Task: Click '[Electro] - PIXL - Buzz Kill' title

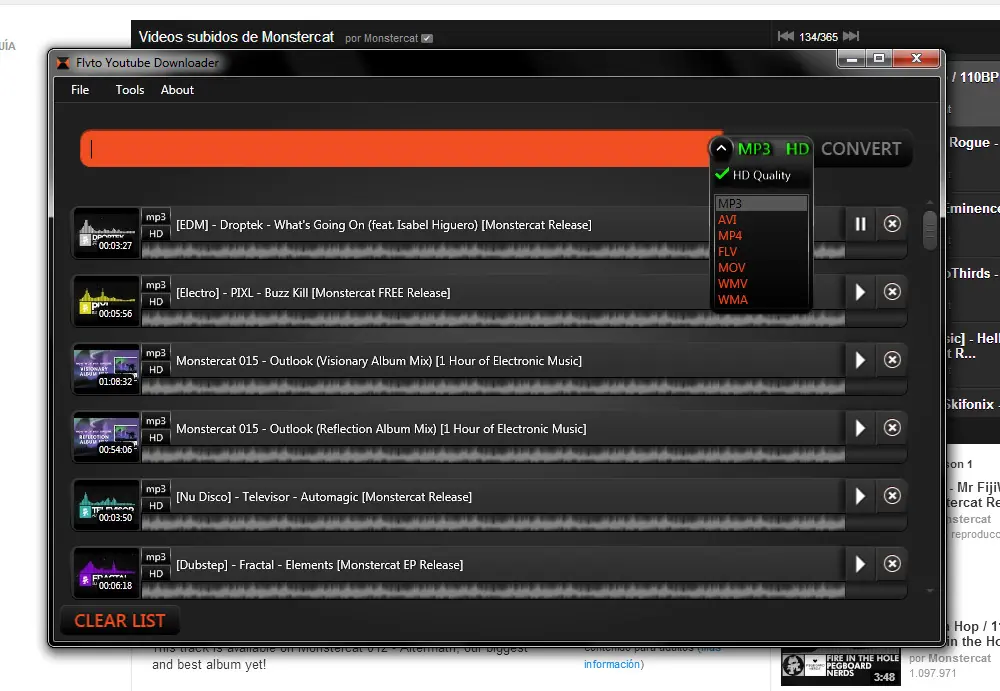Action: coord(313,293)
